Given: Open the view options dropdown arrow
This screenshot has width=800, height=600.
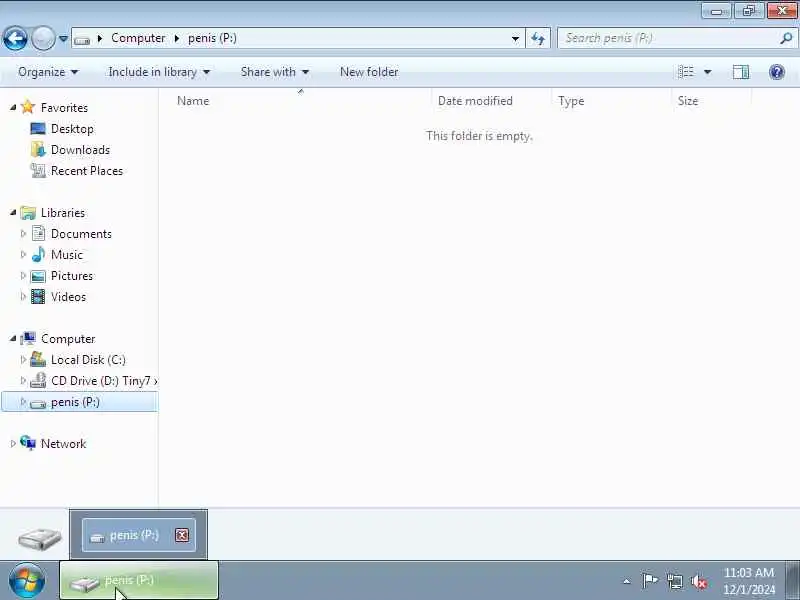Looking at the screenshot, I should pos(708,72).
